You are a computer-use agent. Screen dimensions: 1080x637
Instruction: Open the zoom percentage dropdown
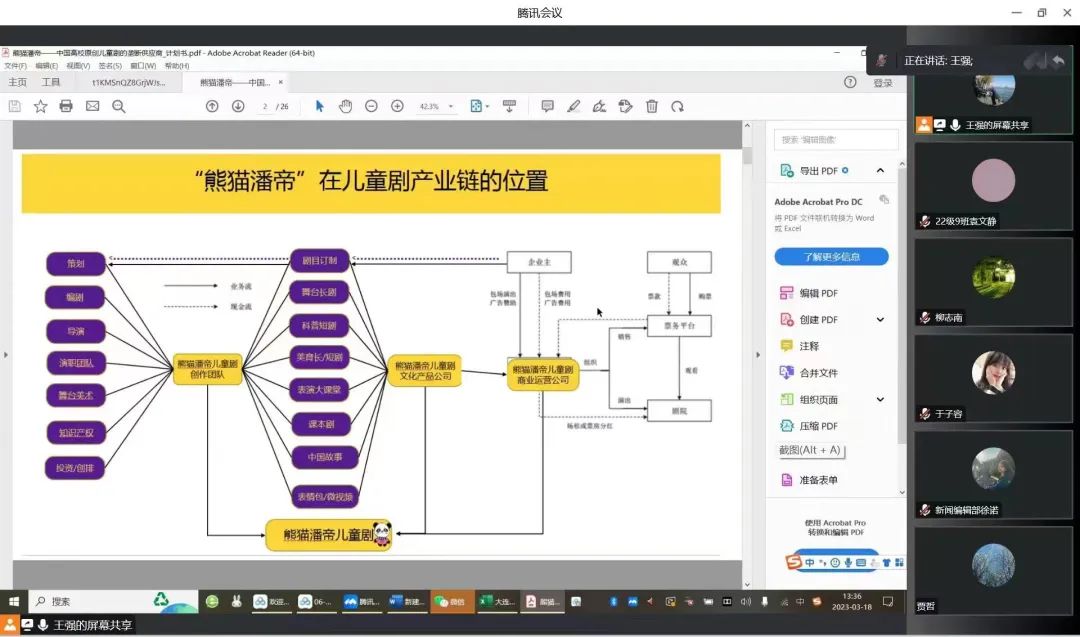(x=451, y=107)
